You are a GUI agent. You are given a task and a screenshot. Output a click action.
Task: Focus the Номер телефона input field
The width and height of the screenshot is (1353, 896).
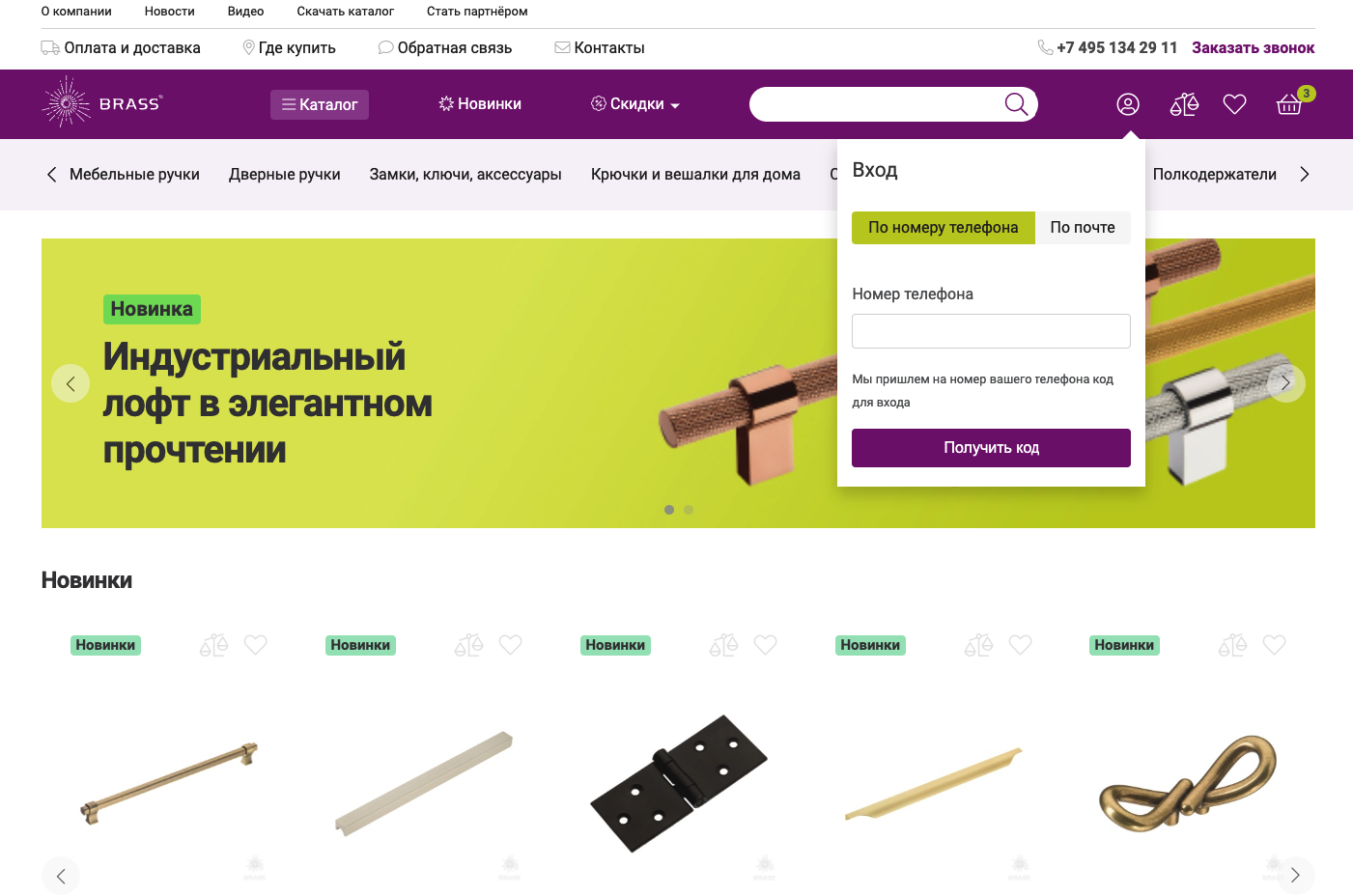coord(991,331)
